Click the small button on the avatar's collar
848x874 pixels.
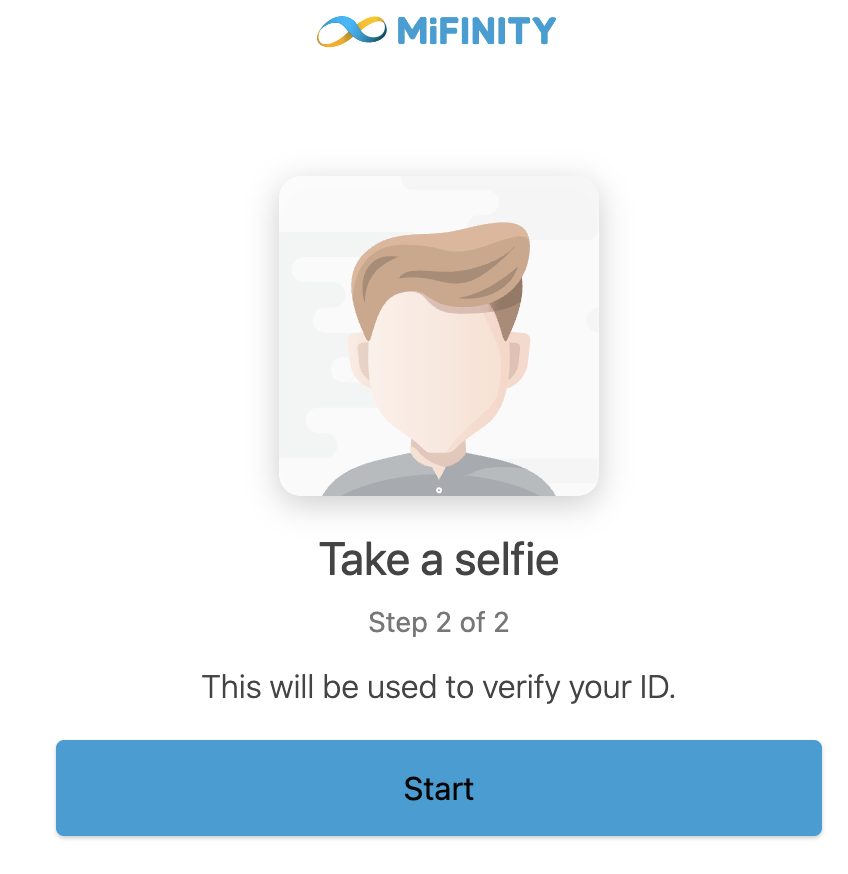(x=439, y=490)
